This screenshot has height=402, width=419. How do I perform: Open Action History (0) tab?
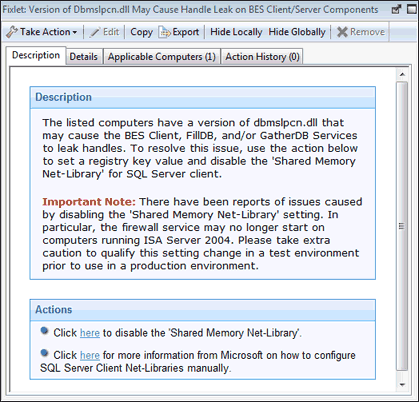[262, 57]
